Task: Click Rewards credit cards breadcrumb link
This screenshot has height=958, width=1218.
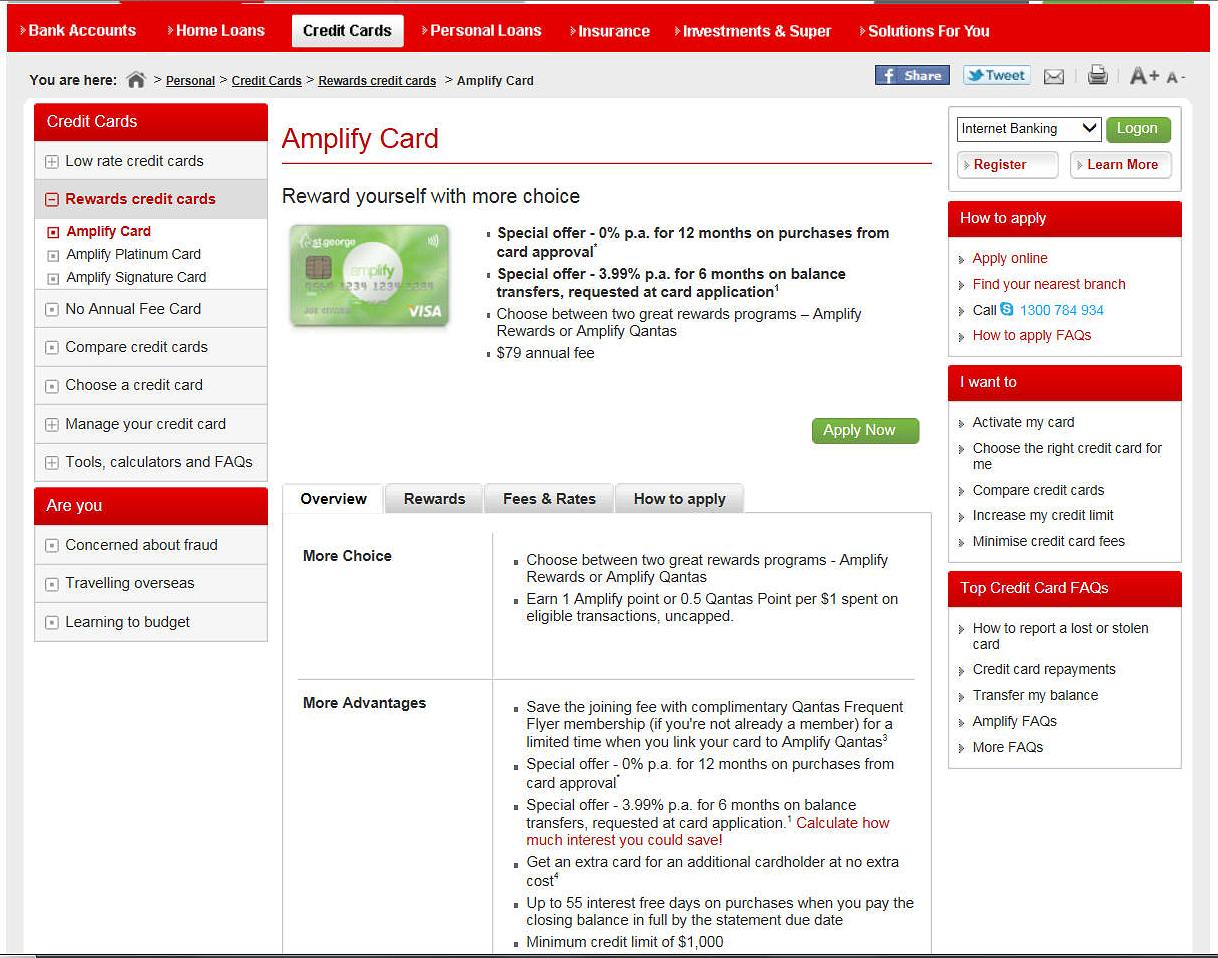Action: coord(377,81)
